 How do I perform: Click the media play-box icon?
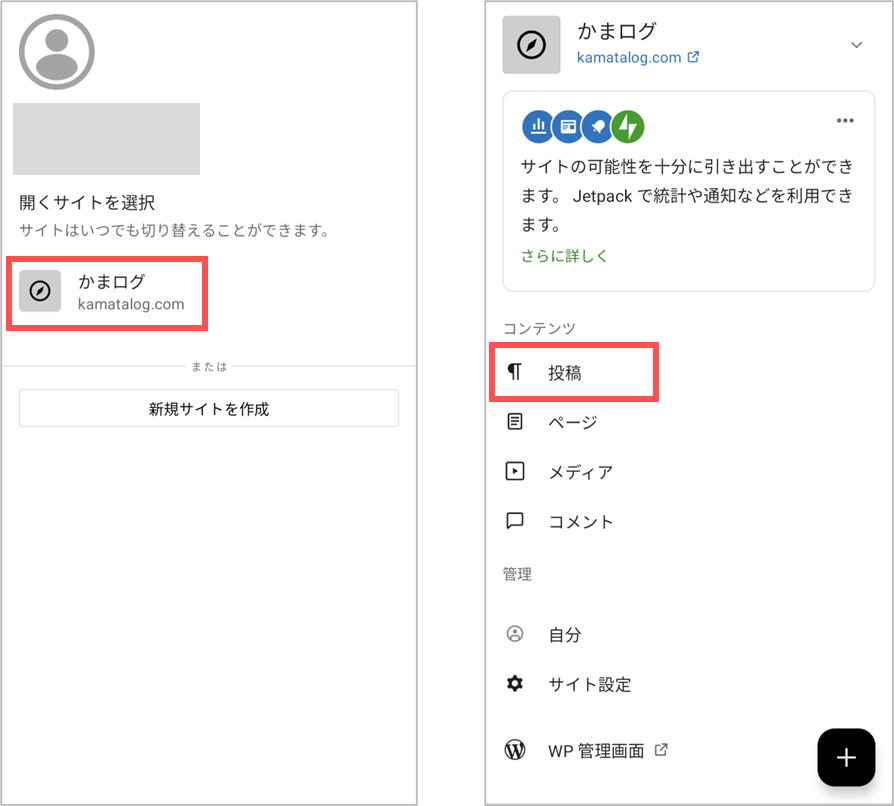point(515,471)
